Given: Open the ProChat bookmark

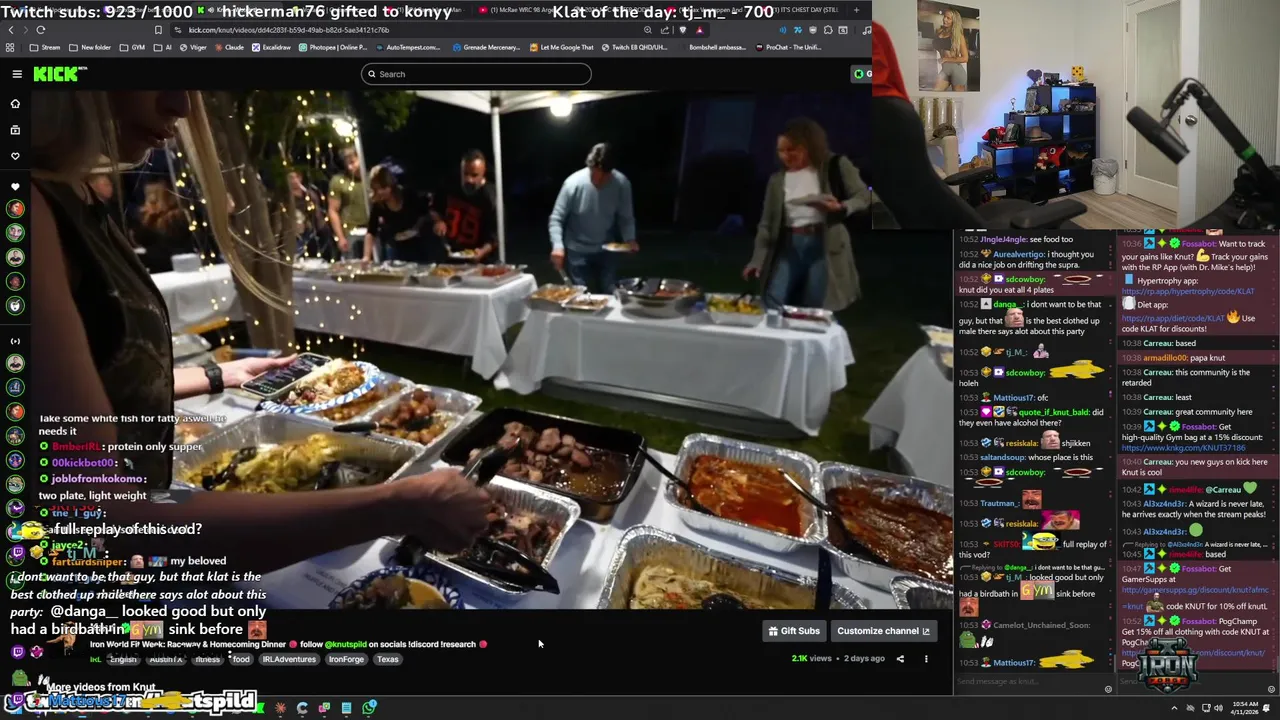Looking at the screenshot, I should point(787,47).
